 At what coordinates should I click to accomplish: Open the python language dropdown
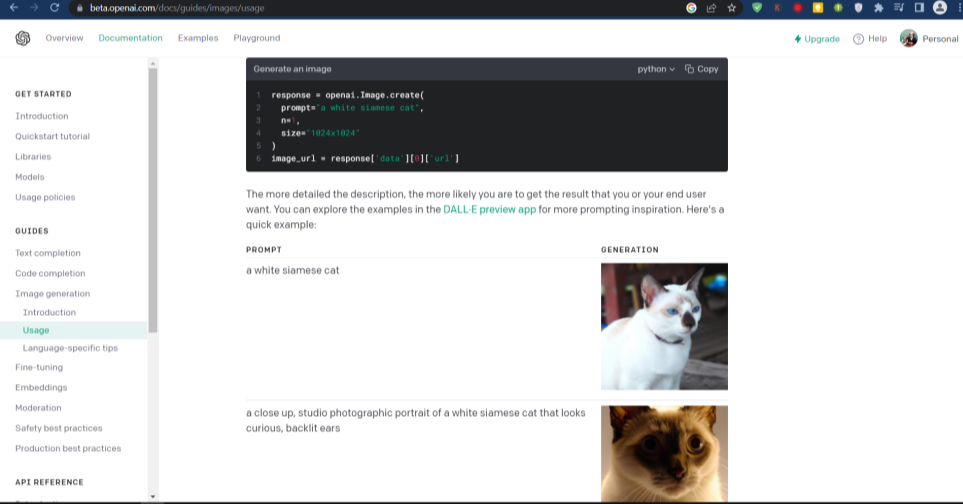pos(656,69)
